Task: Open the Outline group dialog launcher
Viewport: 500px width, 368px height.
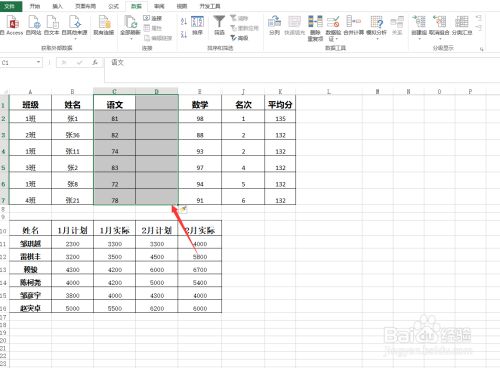Action: pos(481,49)
